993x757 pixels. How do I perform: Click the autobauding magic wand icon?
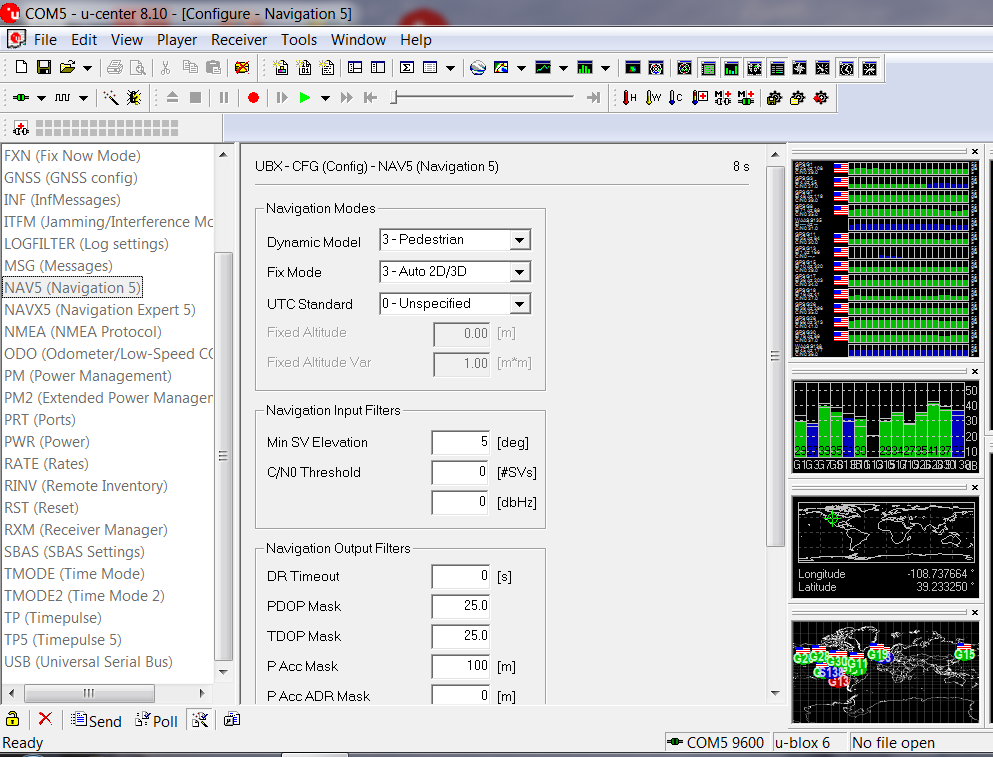click(110, 98)
